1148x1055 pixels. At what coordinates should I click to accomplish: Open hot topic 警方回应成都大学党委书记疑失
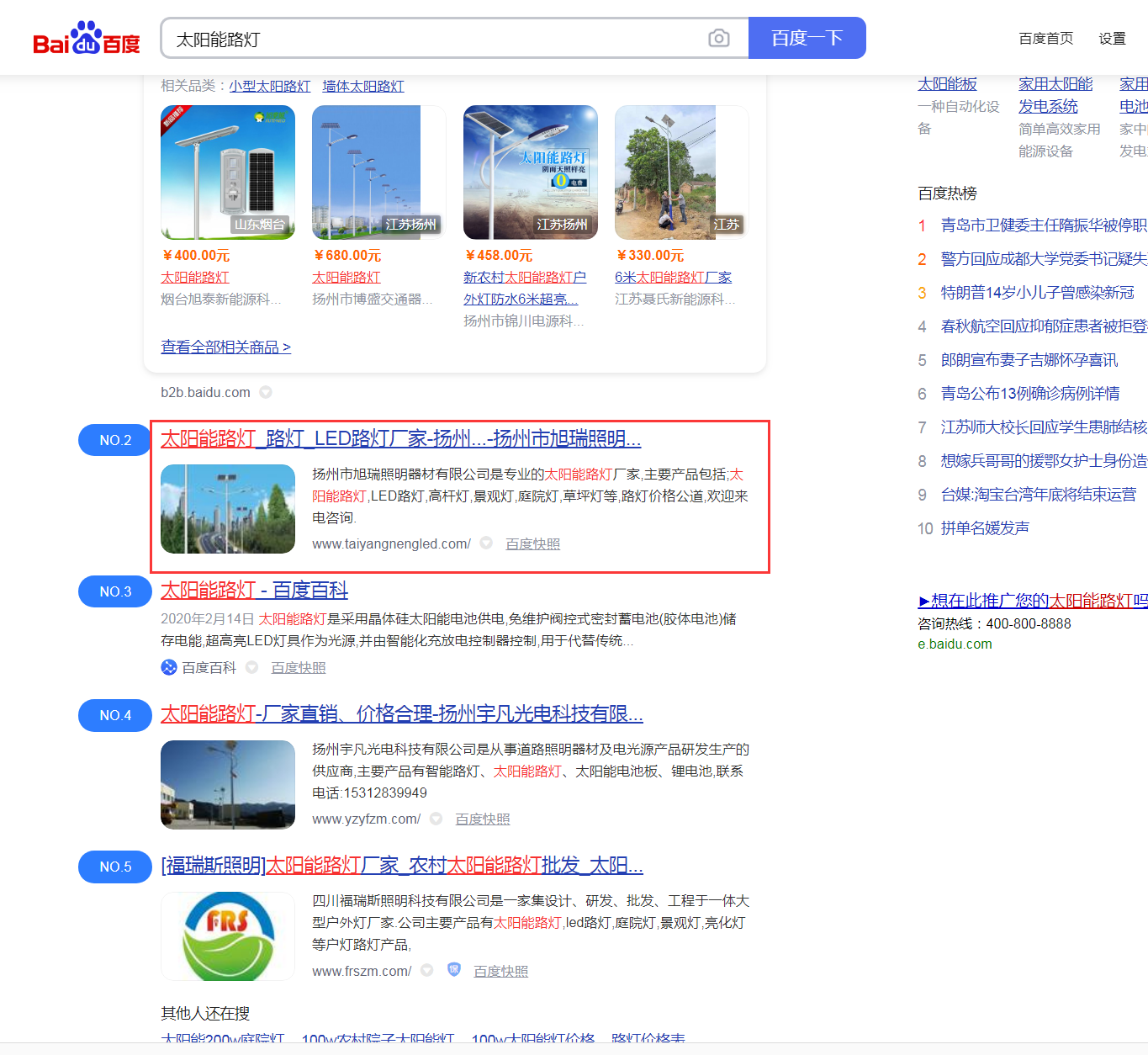pyautogui.click(x=1044, y=259)
